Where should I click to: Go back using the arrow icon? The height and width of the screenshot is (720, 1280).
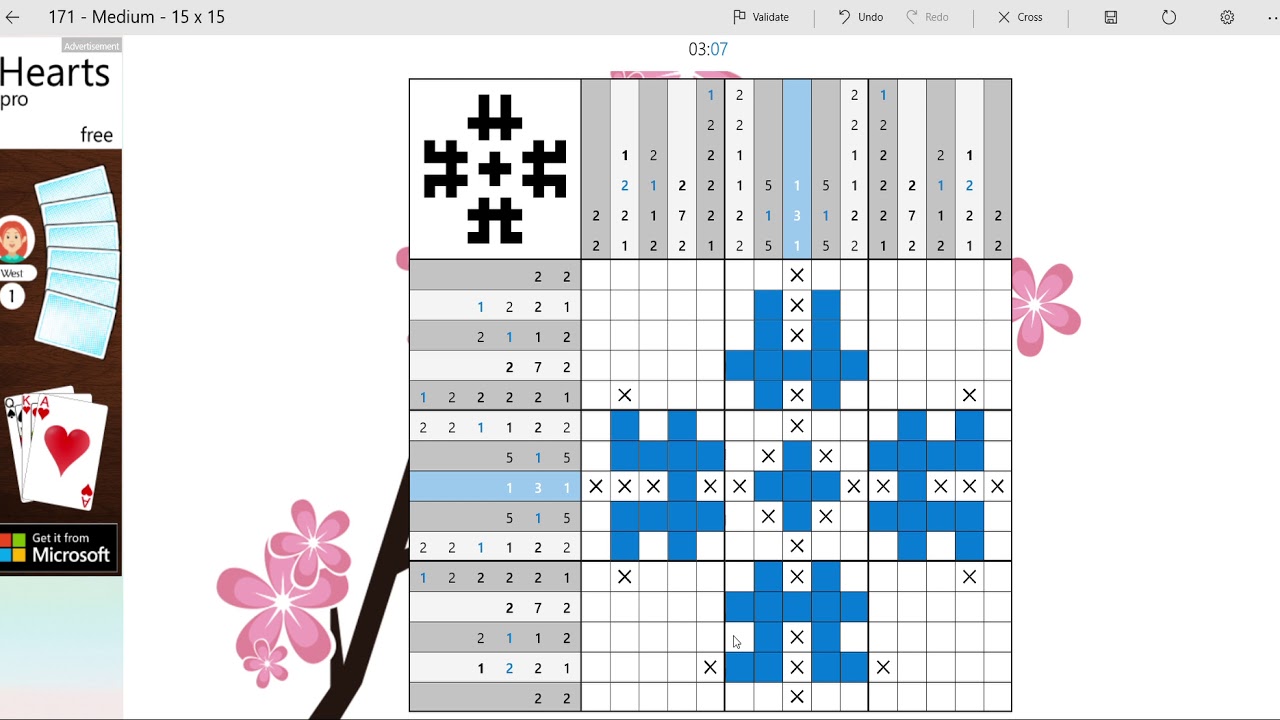click(x=13, y=17)
